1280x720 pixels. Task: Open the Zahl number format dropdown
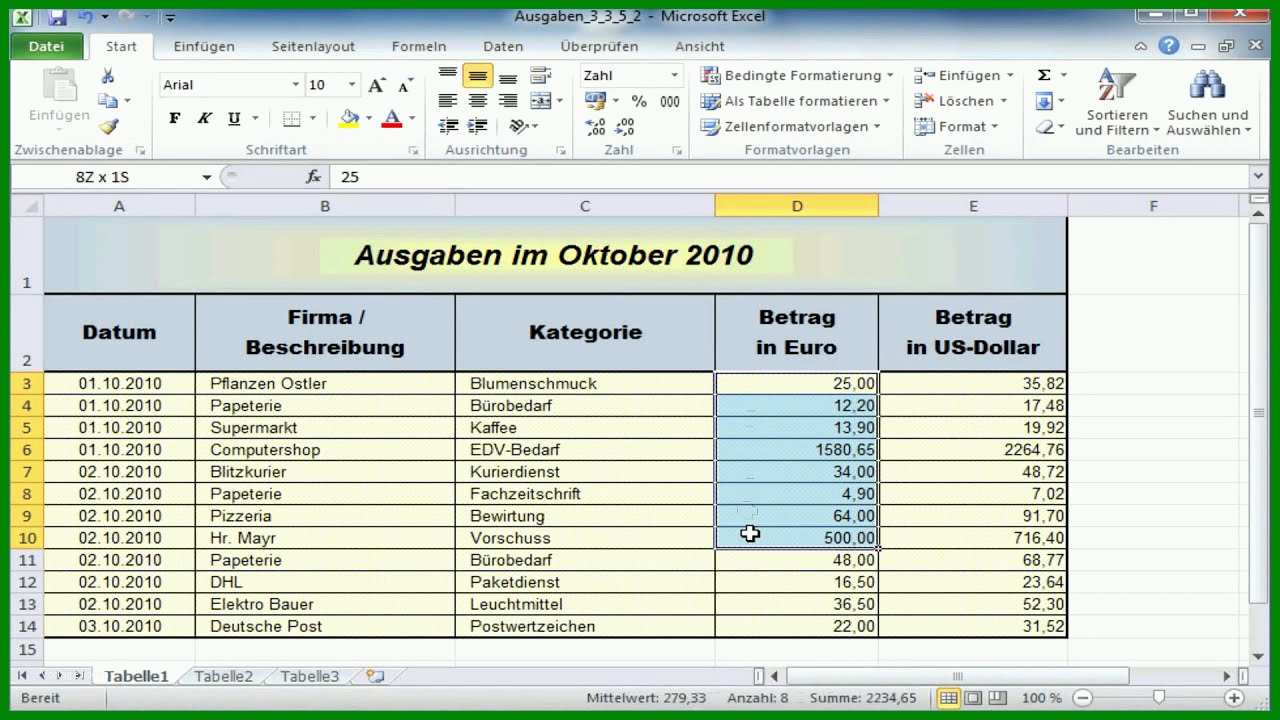pyautogui.click(x=675, y=76)
